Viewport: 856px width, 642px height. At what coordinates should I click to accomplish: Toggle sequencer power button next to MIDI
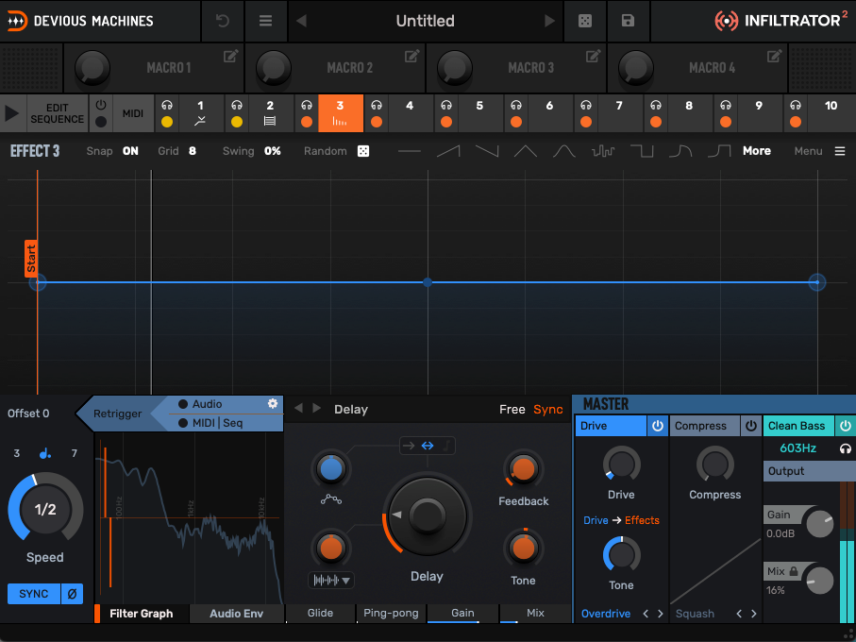tap(101, 105)
